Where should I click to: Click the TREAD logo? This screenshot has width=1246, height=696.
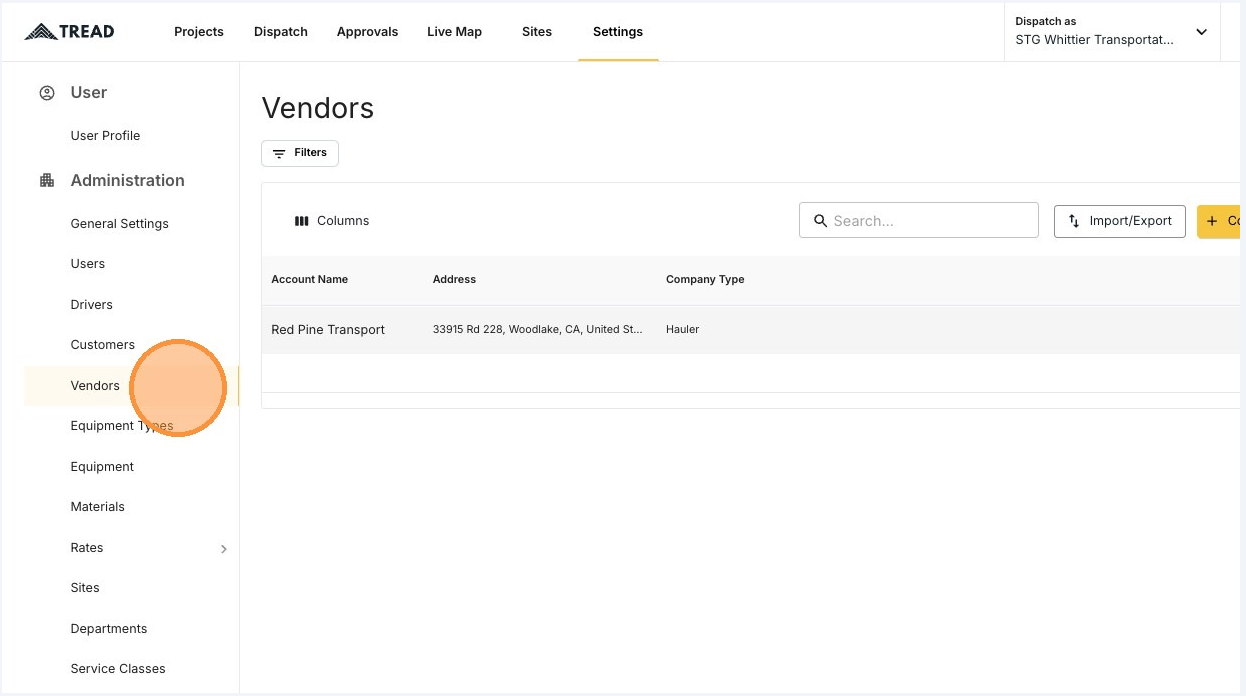pos(69,31)
